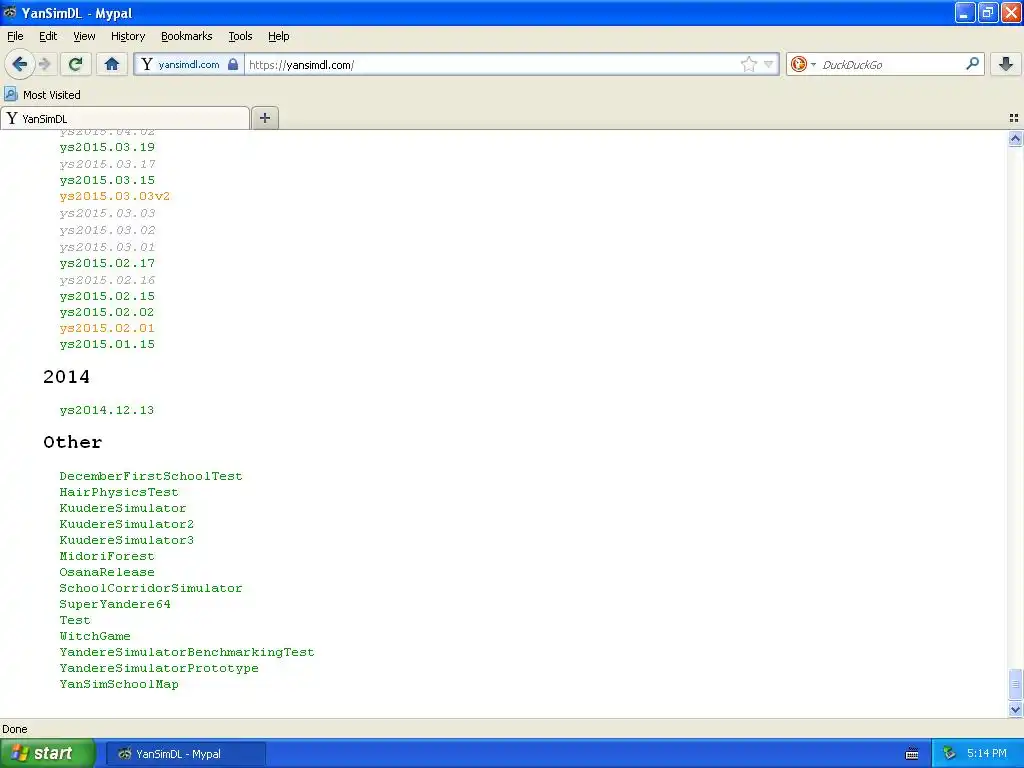Viewport: 1024px width, 768px height.
Task: Click the greyed ys2015.03.02 entry
Action: tap(107, 230)
